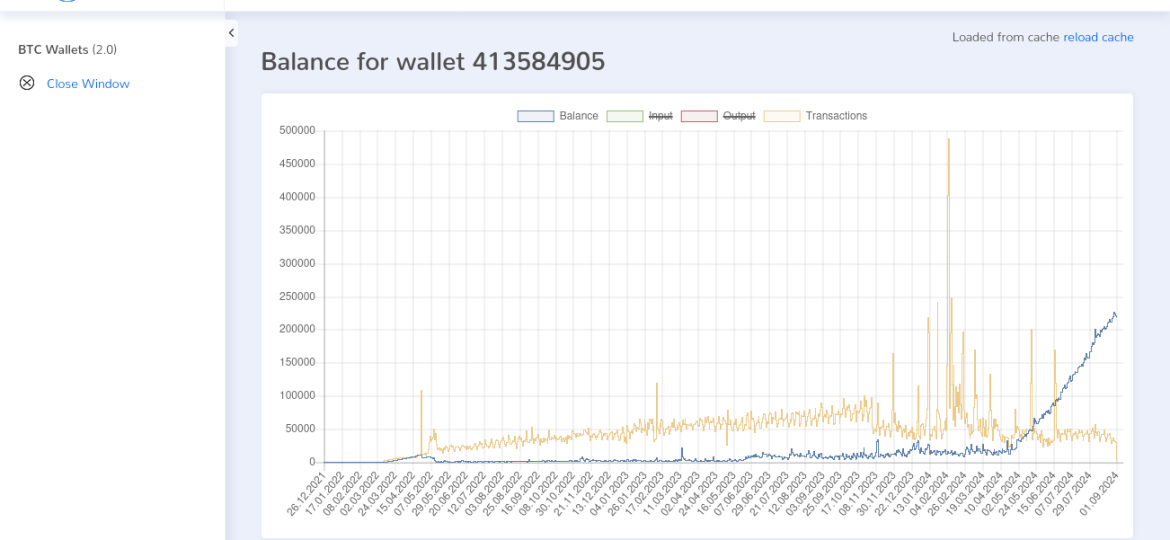Viewport: 1170px width, 540px height.
Task: Click the reload cache link
Action: click(x=1098, y=37)
